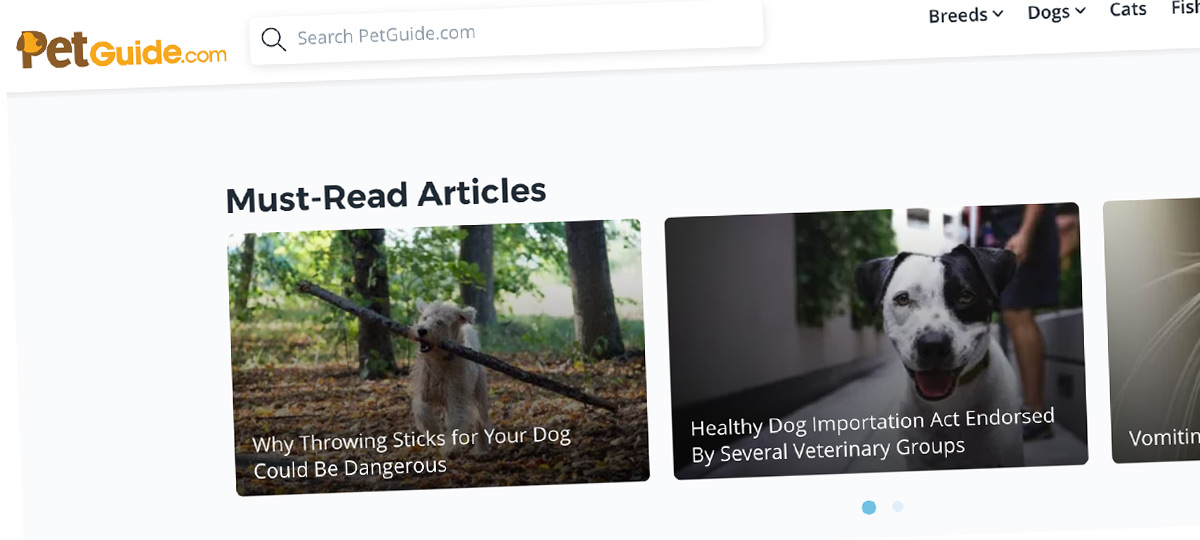Click the PetGuide.com logo
This screenshot has height=540, width=1200.
(122, 50)
